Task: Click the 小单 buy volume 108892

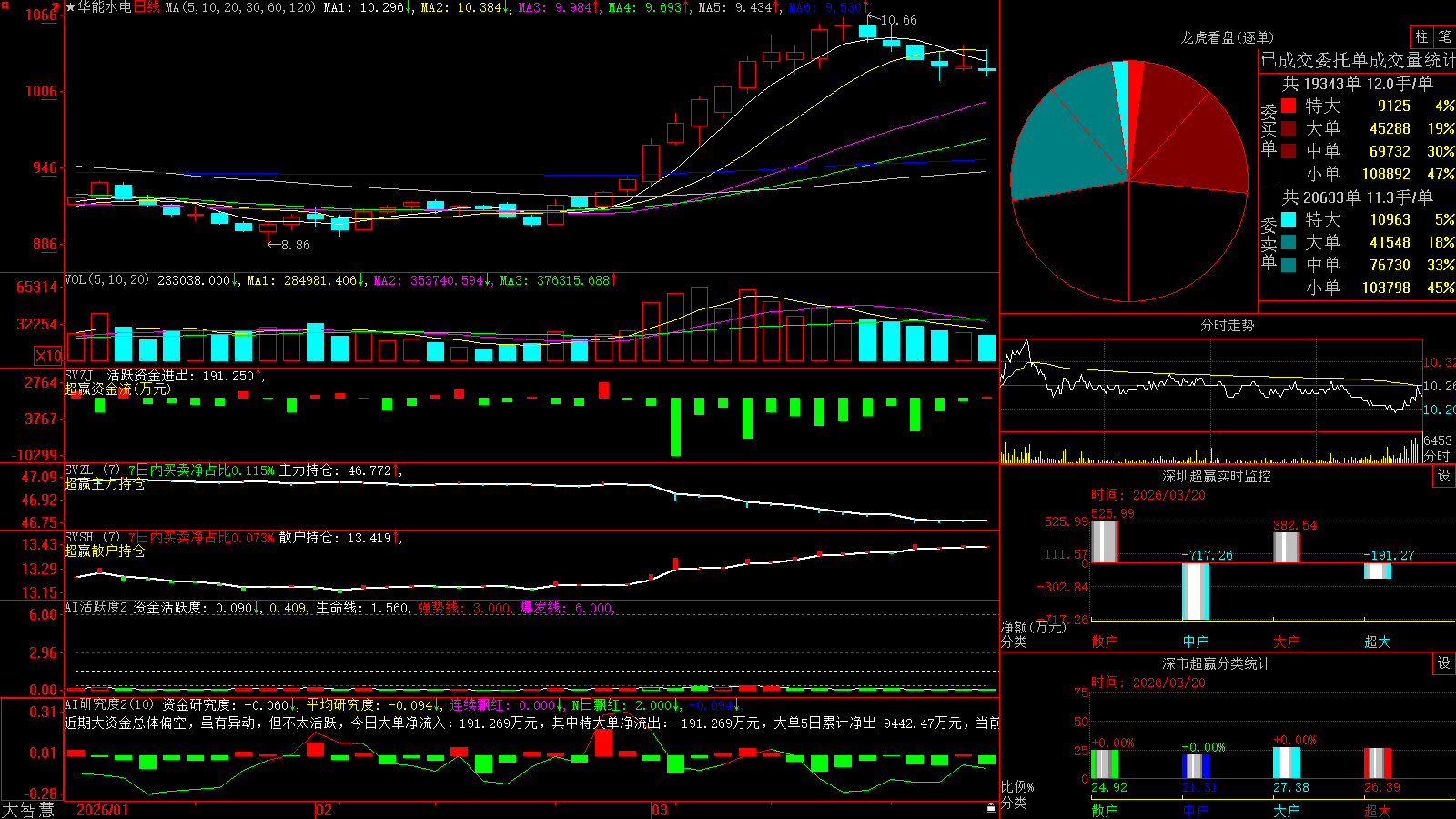Action: [x=1386, y=174]
